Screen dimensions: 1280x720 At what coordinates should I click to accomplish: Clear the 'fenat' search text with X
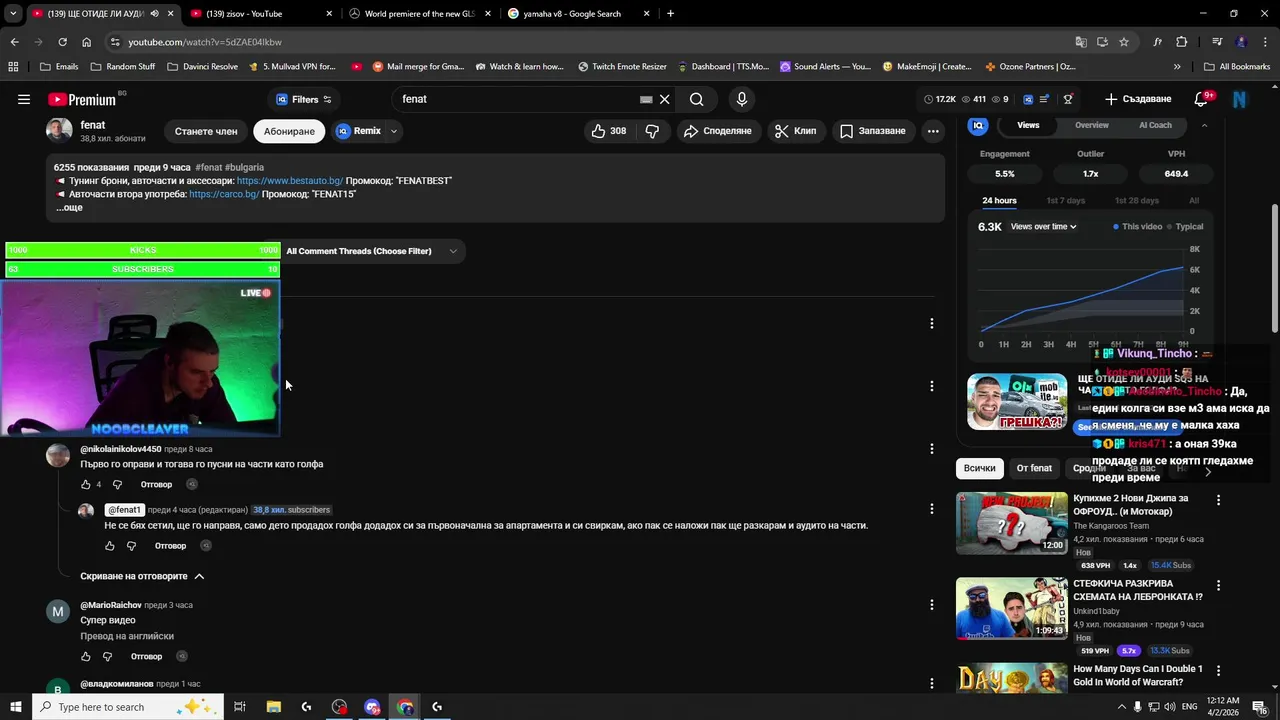pos(664,99)
